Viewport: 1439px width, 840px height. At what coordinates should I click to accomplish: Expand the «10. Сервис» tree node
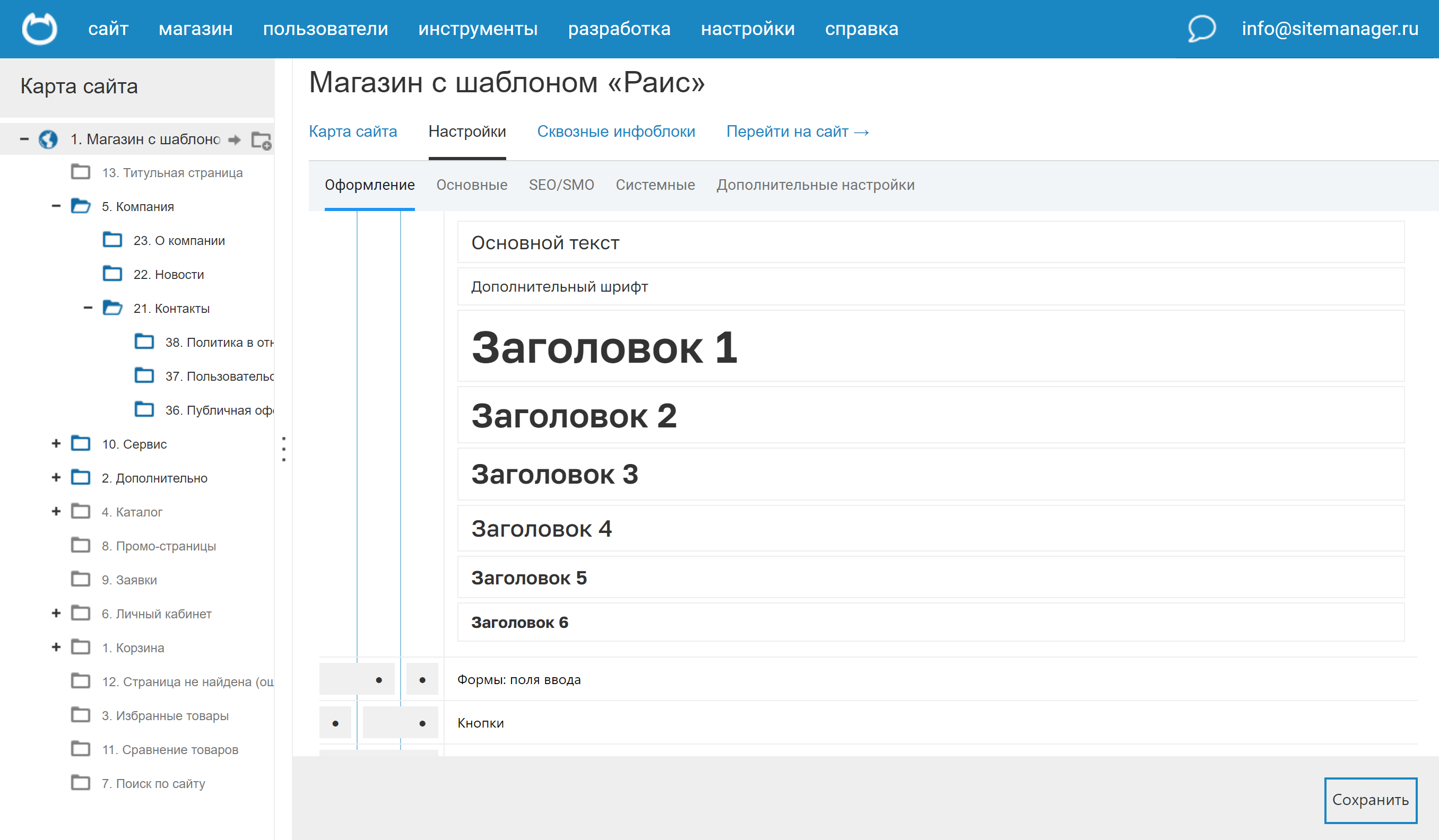coord(56,443)
